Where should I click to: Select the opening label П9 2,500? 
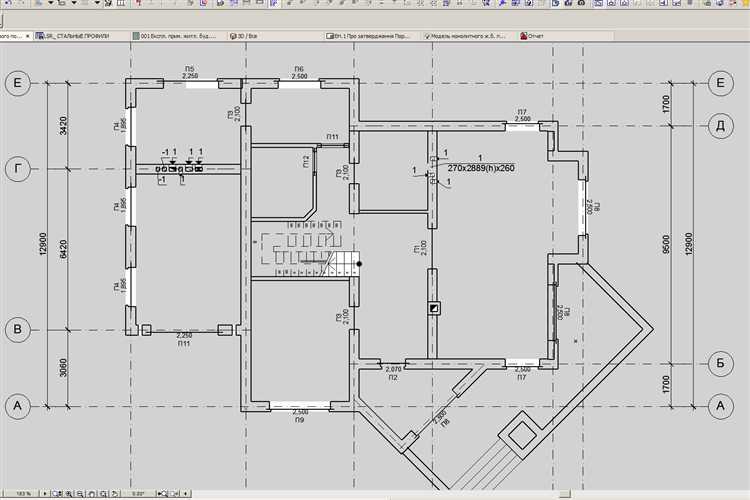300,416
